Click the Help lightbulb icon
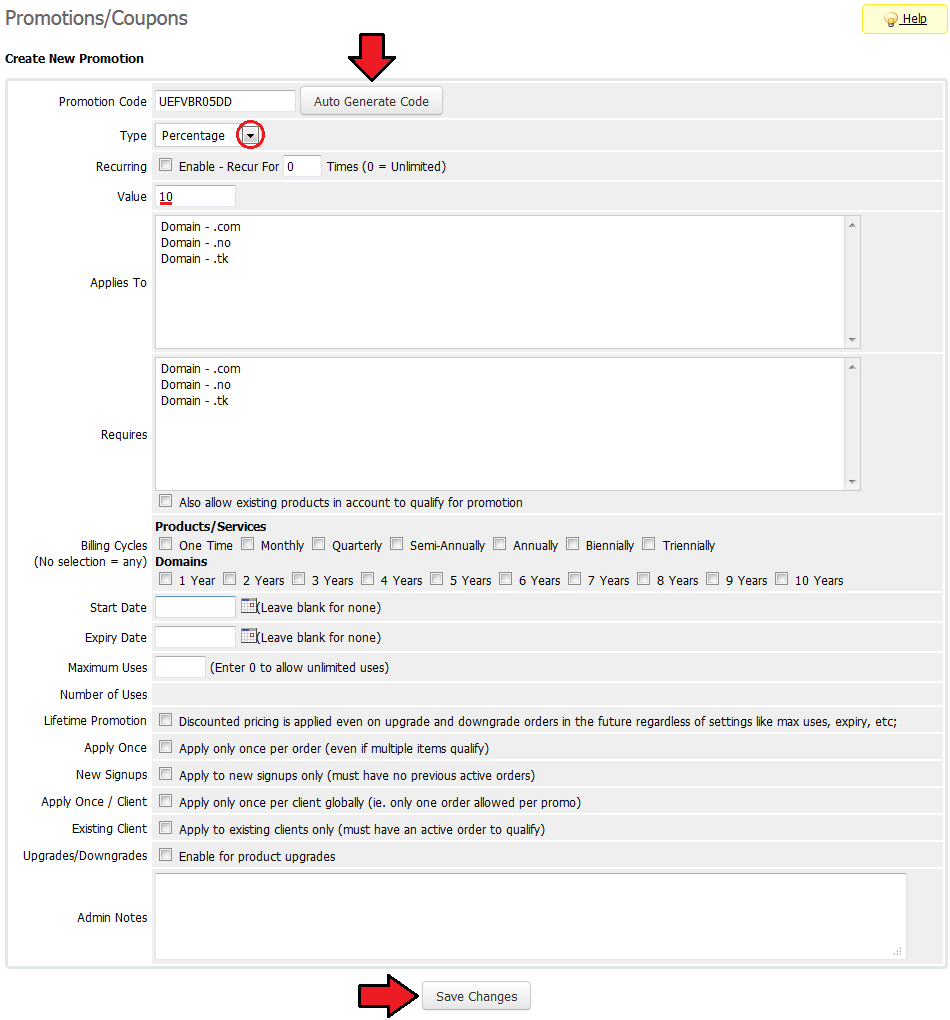The height and width of the screenshot is (1020, 950). point(891,20)
